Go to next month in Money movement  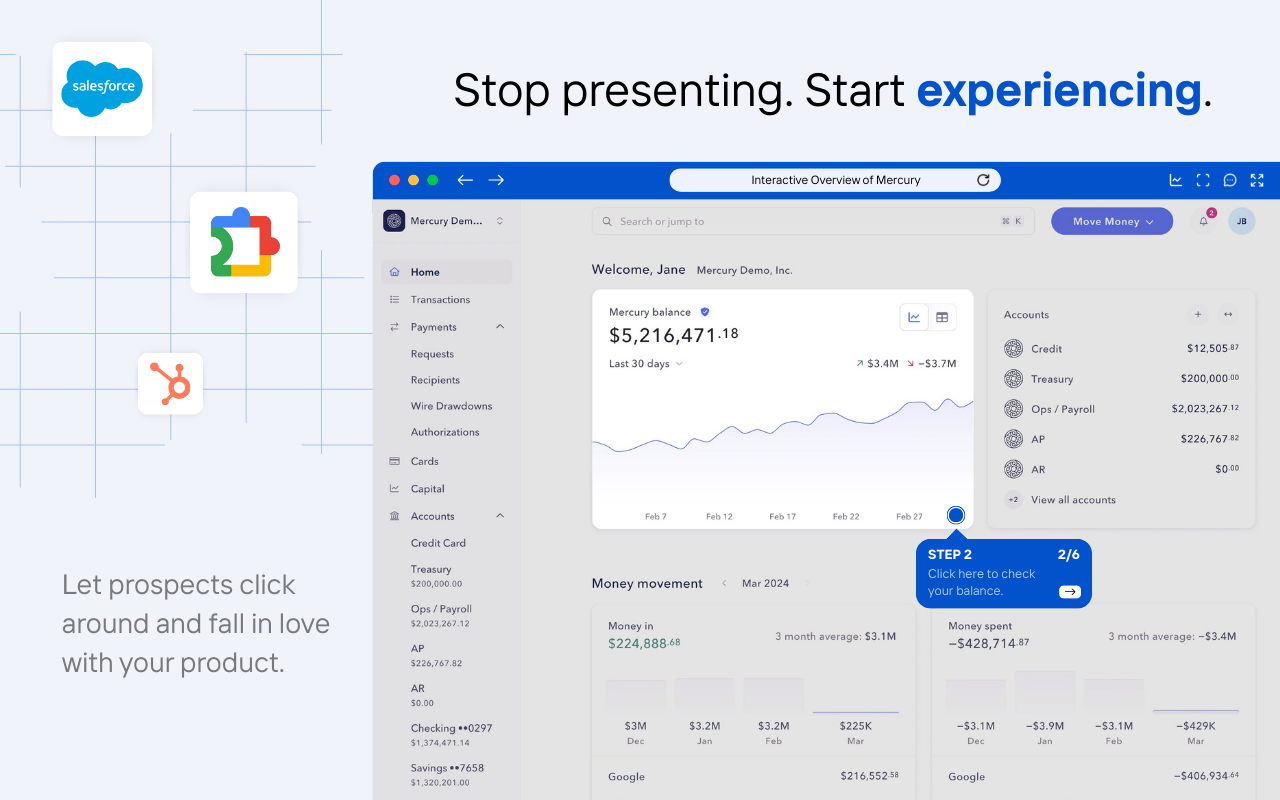point(808,583)
